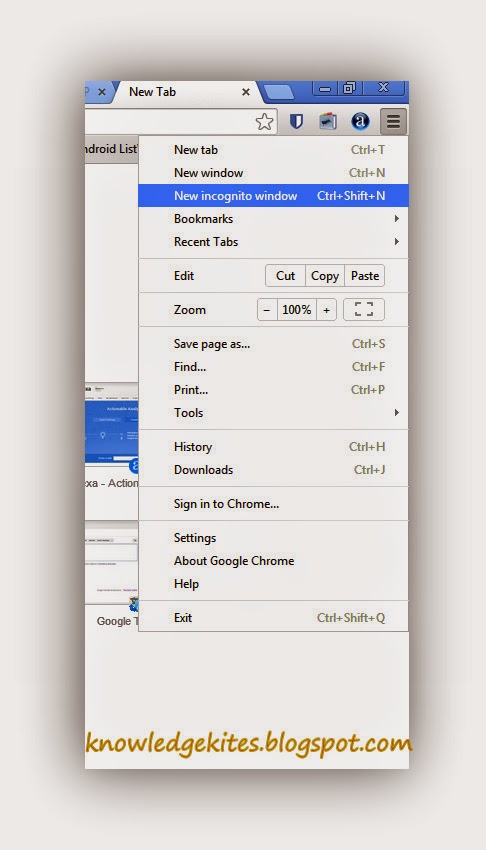Select Print... menu item
The width and height of the screenshot is (486, 850).
point(274,390)
